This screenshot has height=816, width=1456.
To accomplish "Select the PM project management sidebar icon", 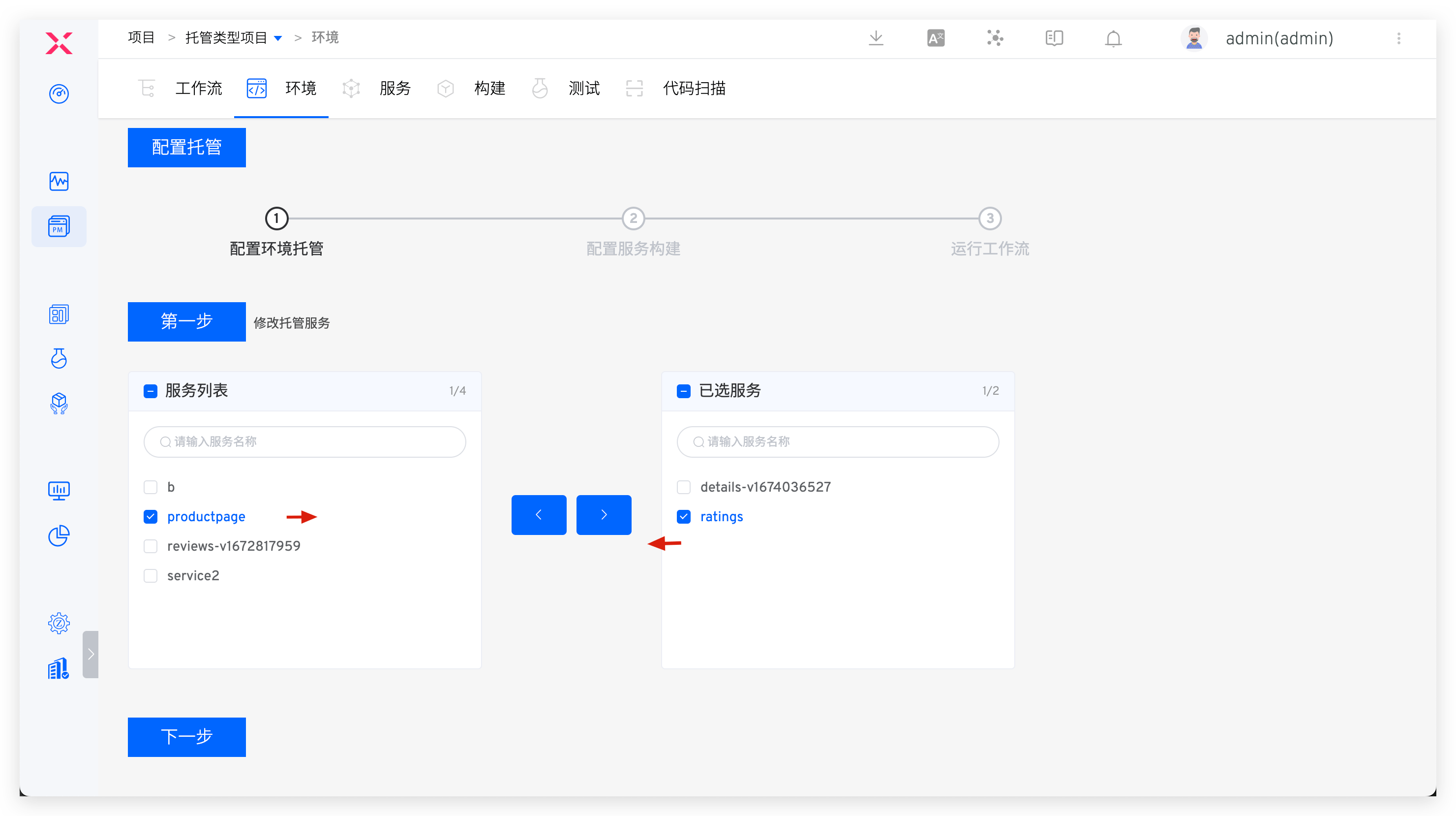I will 59,226.
